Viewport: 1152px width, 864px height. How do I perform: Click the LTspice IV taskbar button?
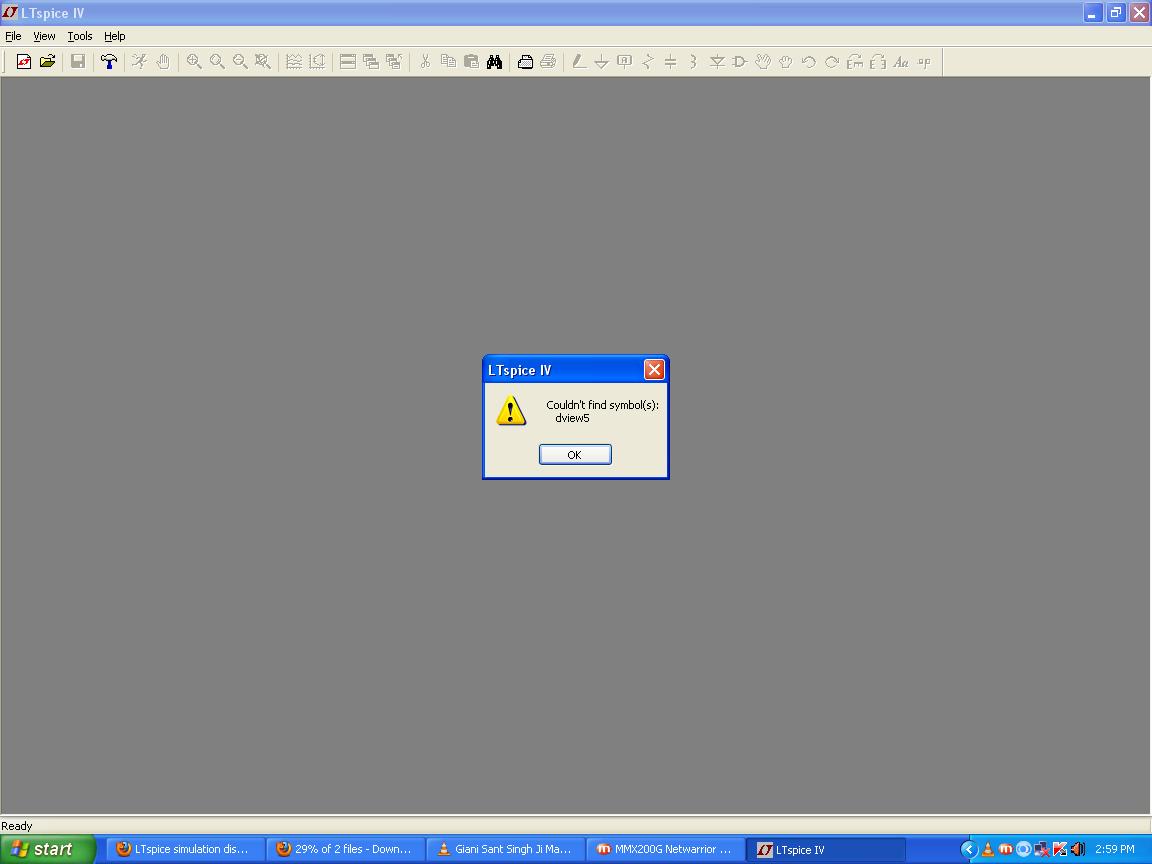click(x=825, y=849)
